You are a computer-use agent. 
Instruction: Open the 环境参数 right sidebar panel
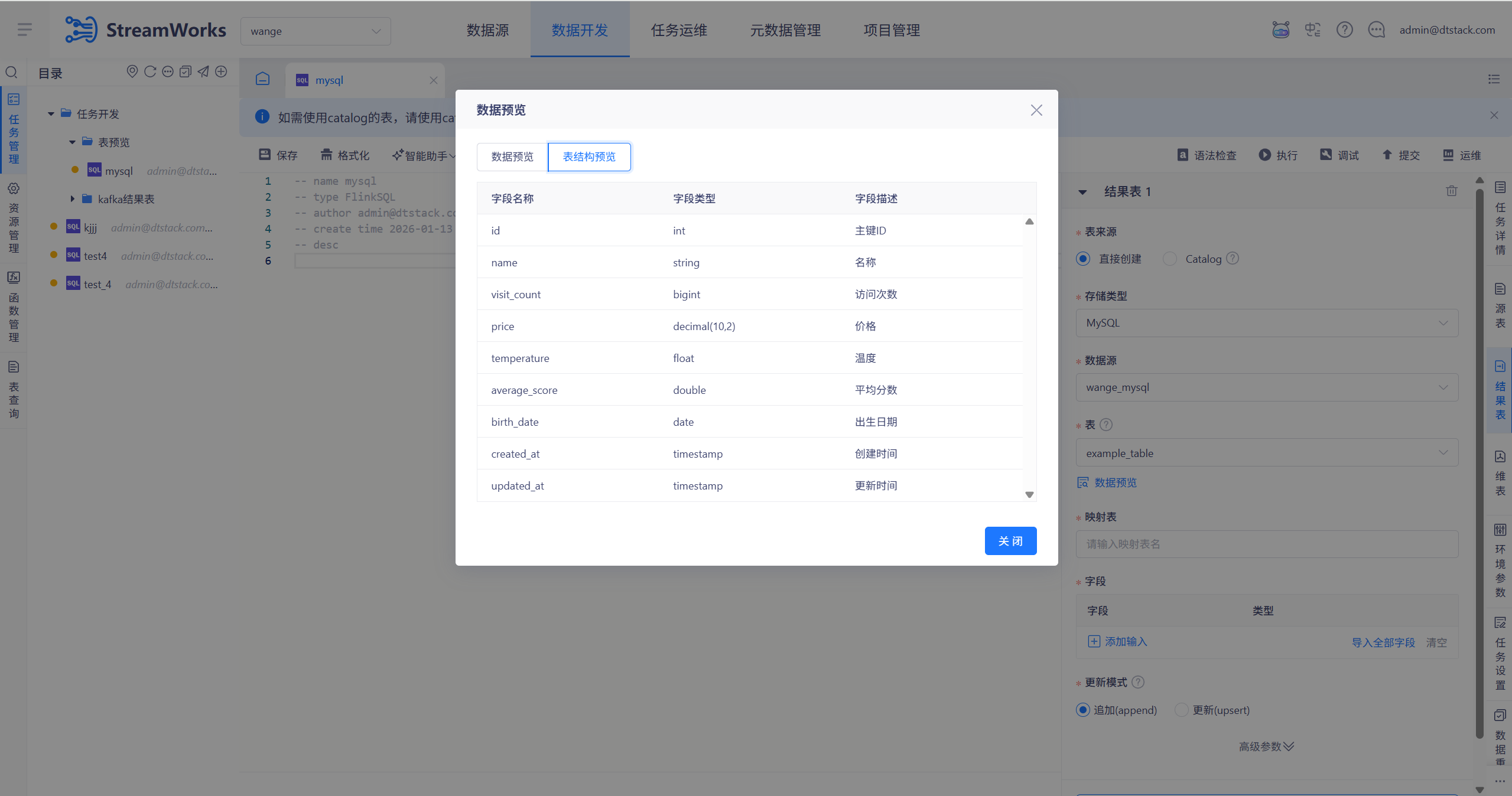(x=1500, y=561)
